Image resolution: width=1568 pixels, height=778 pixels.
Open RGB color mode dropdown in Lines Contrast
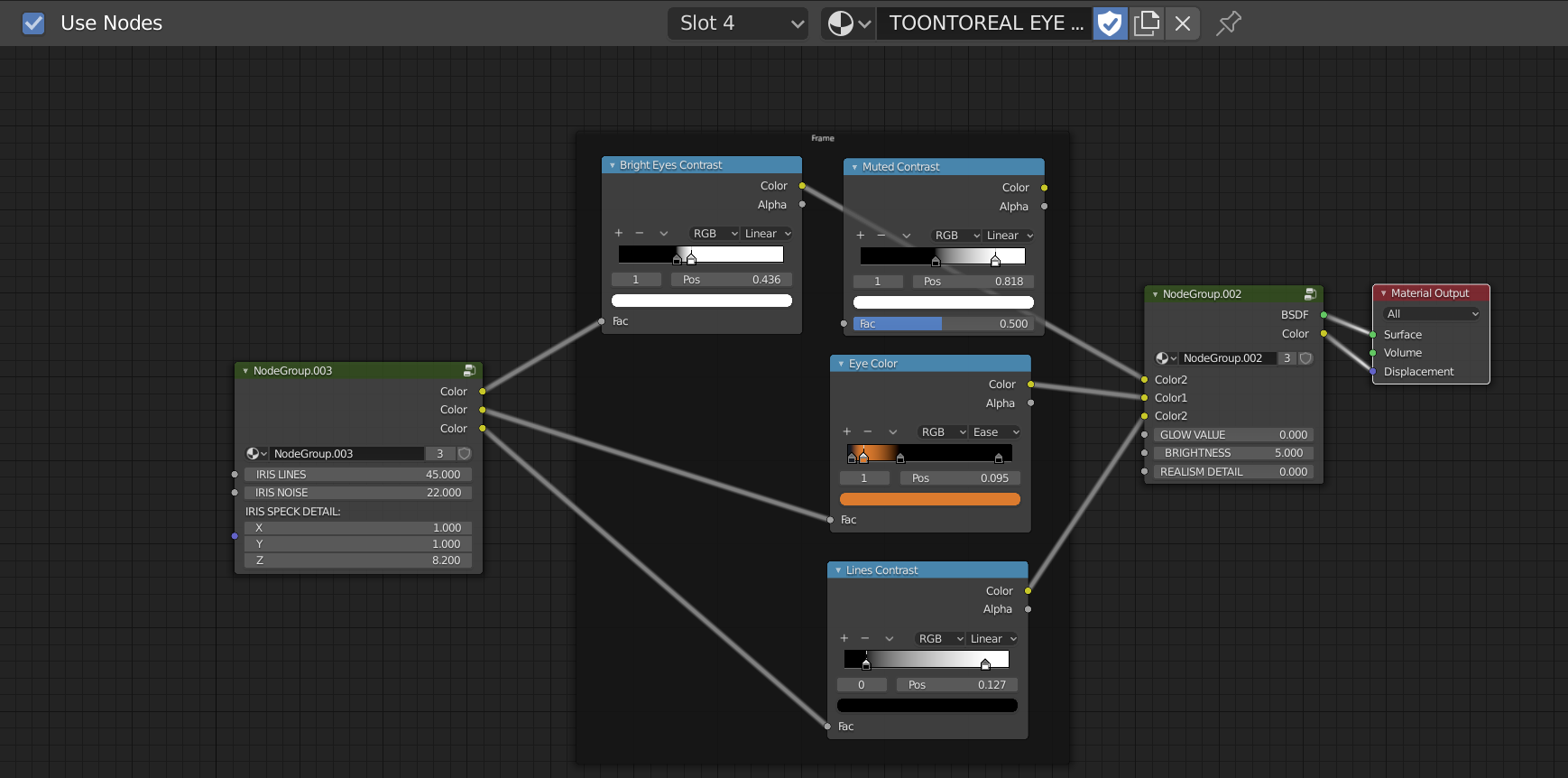(939, 639)
